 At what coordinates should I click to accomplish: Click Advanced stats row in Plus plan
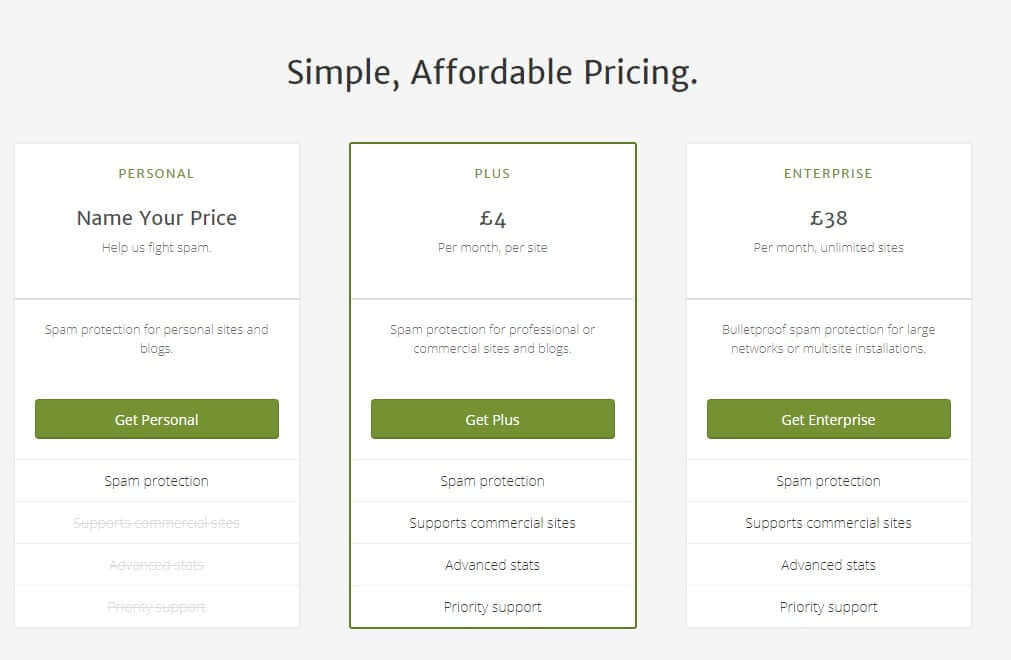pyautogui.click(x=493, y=565)
